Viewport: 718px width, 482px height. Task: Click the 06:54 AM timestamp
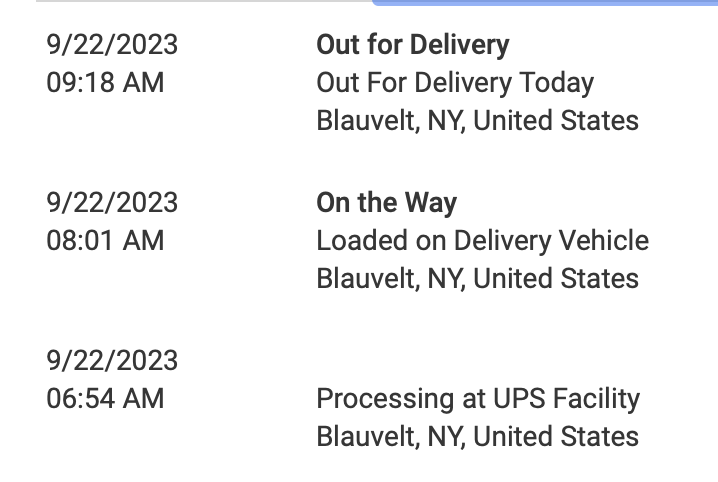point(105,399)
